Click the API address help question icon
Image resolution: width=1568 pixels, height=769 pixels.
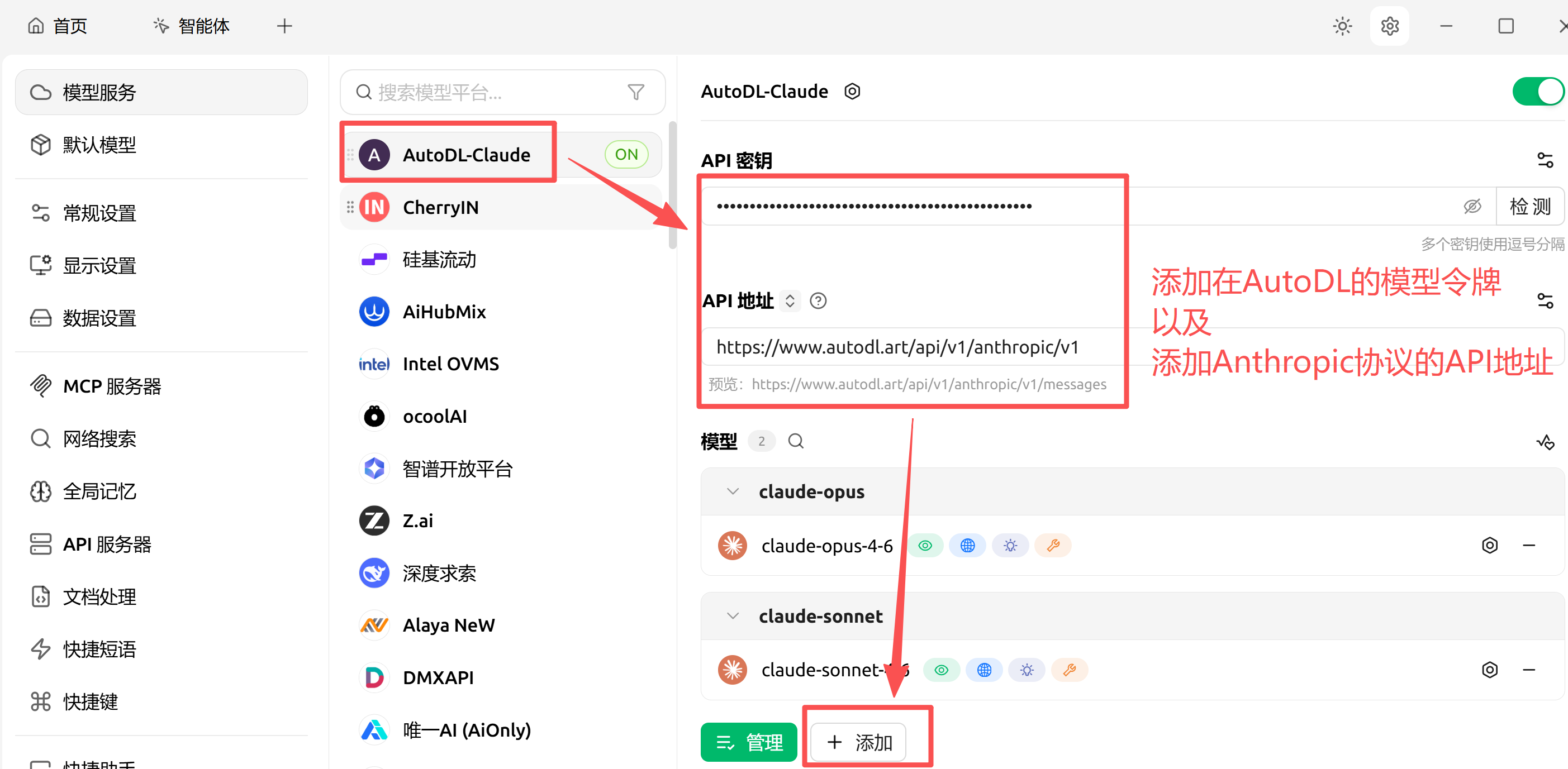click(818, 300)
